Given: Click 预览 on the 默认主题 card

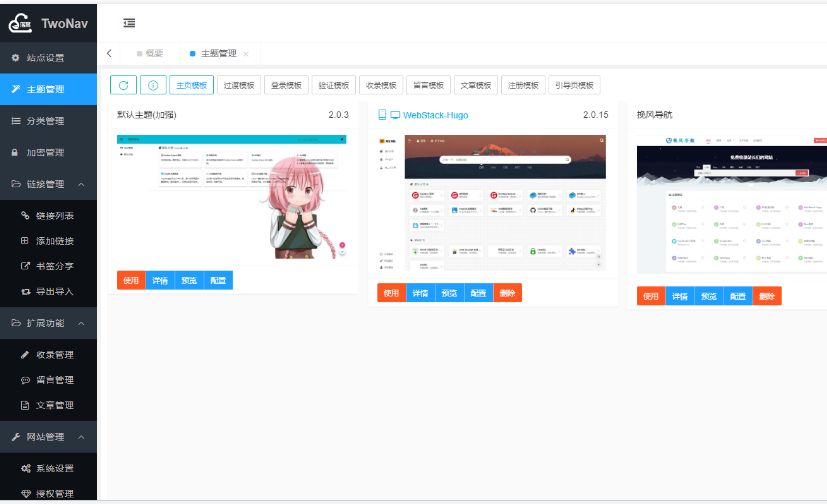Looking at the screenshot, I should point(189,280).
